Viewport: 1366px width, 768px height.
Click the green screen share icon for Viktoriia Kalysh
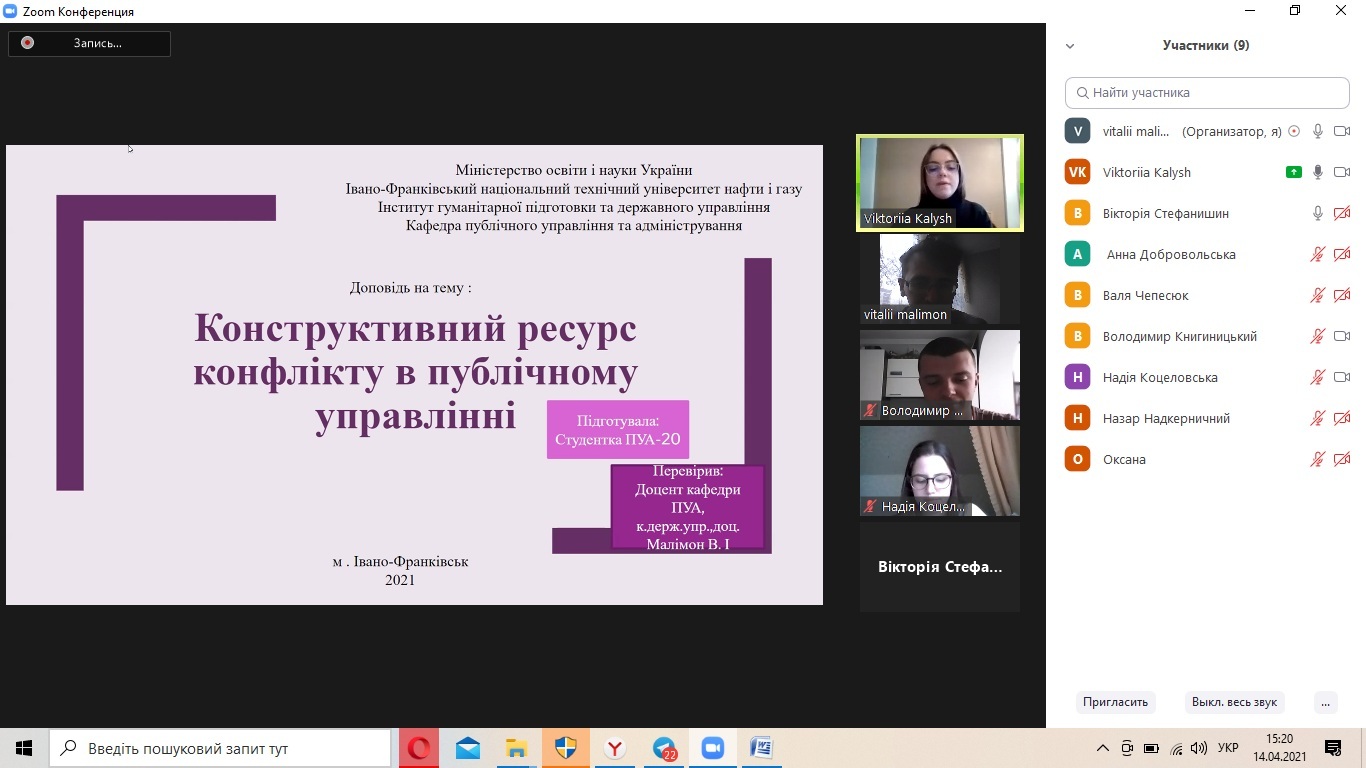tap(1294, 172)
